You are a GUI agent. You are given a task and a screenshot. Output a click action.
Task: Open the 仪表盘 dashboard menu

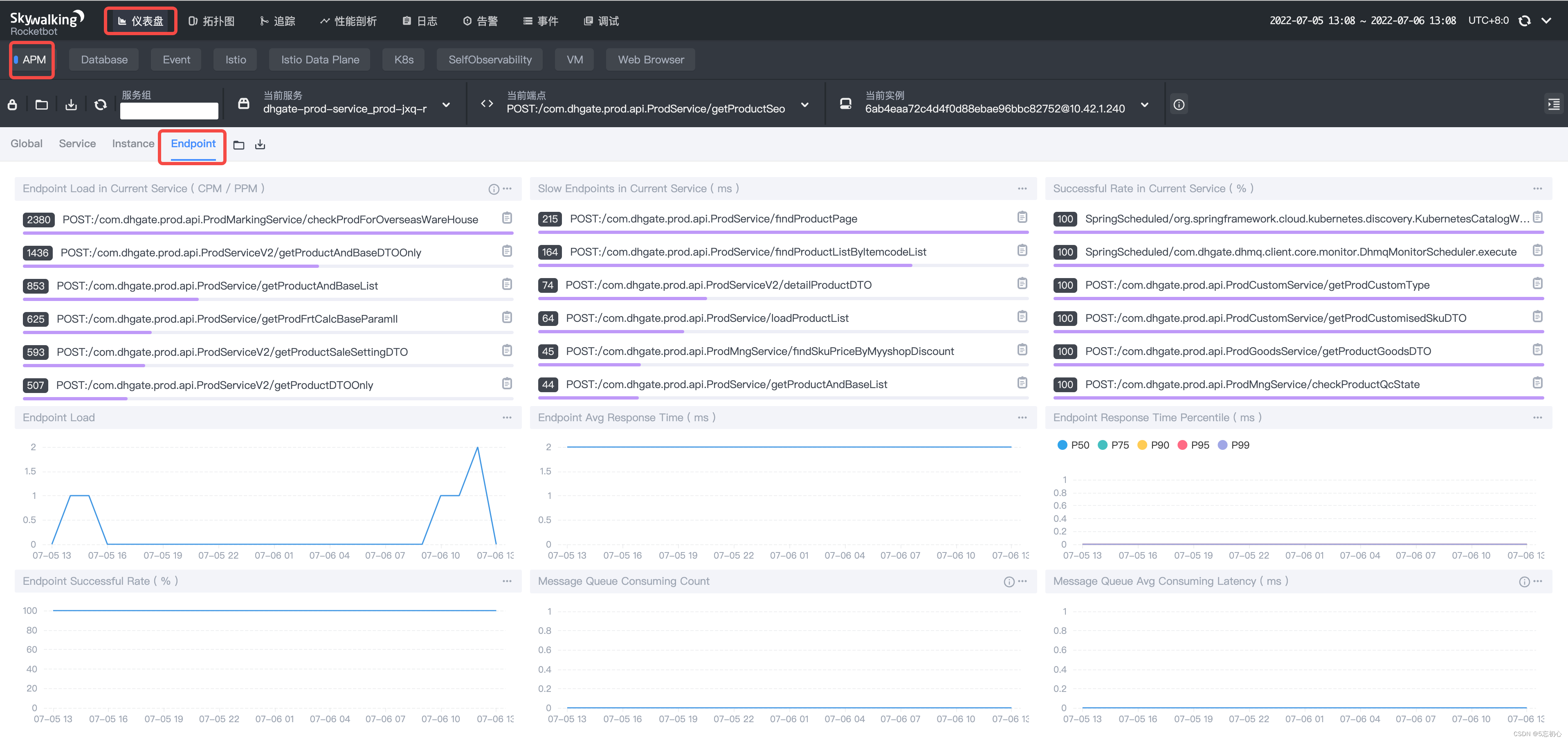(x=141, y=21)
